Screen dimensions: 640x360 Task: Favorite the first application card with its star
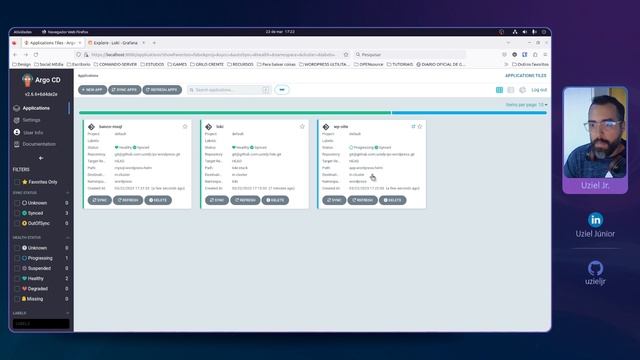click(185, 127)
